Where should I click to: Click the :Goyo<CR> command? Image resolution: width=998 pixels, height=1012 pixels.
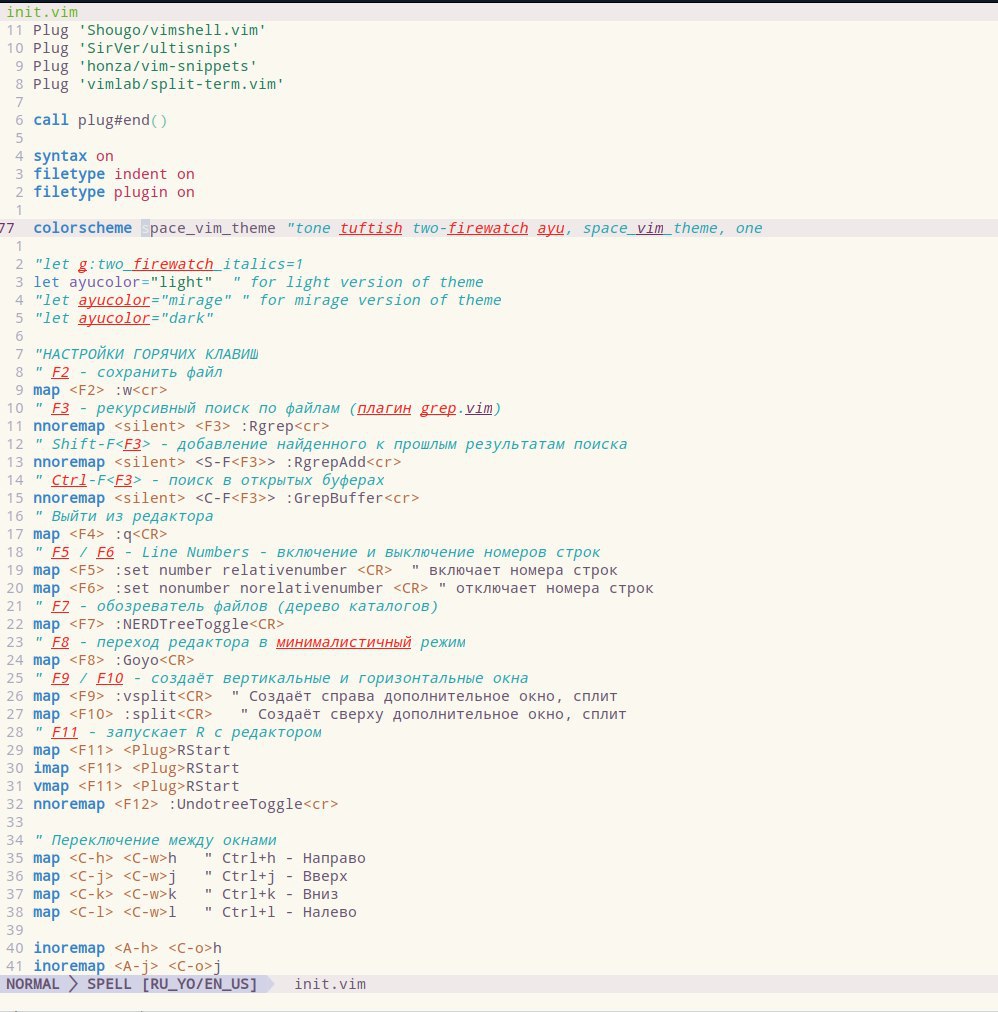(154, 660)
